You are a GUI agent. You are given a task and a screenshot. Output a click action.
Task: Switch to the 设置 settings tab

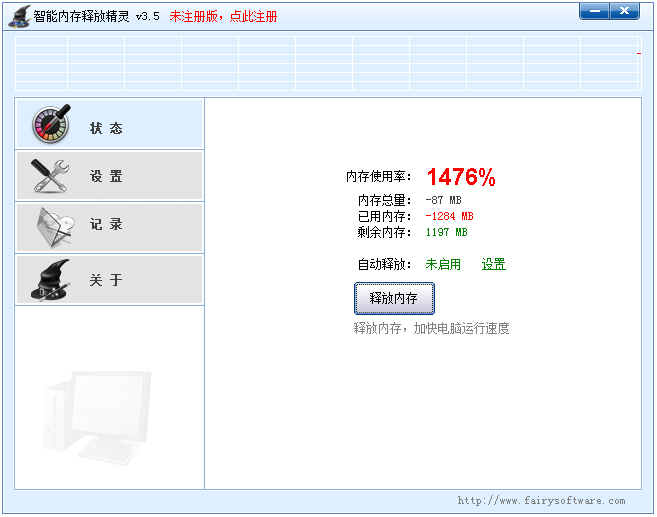(x=109, y=176)
